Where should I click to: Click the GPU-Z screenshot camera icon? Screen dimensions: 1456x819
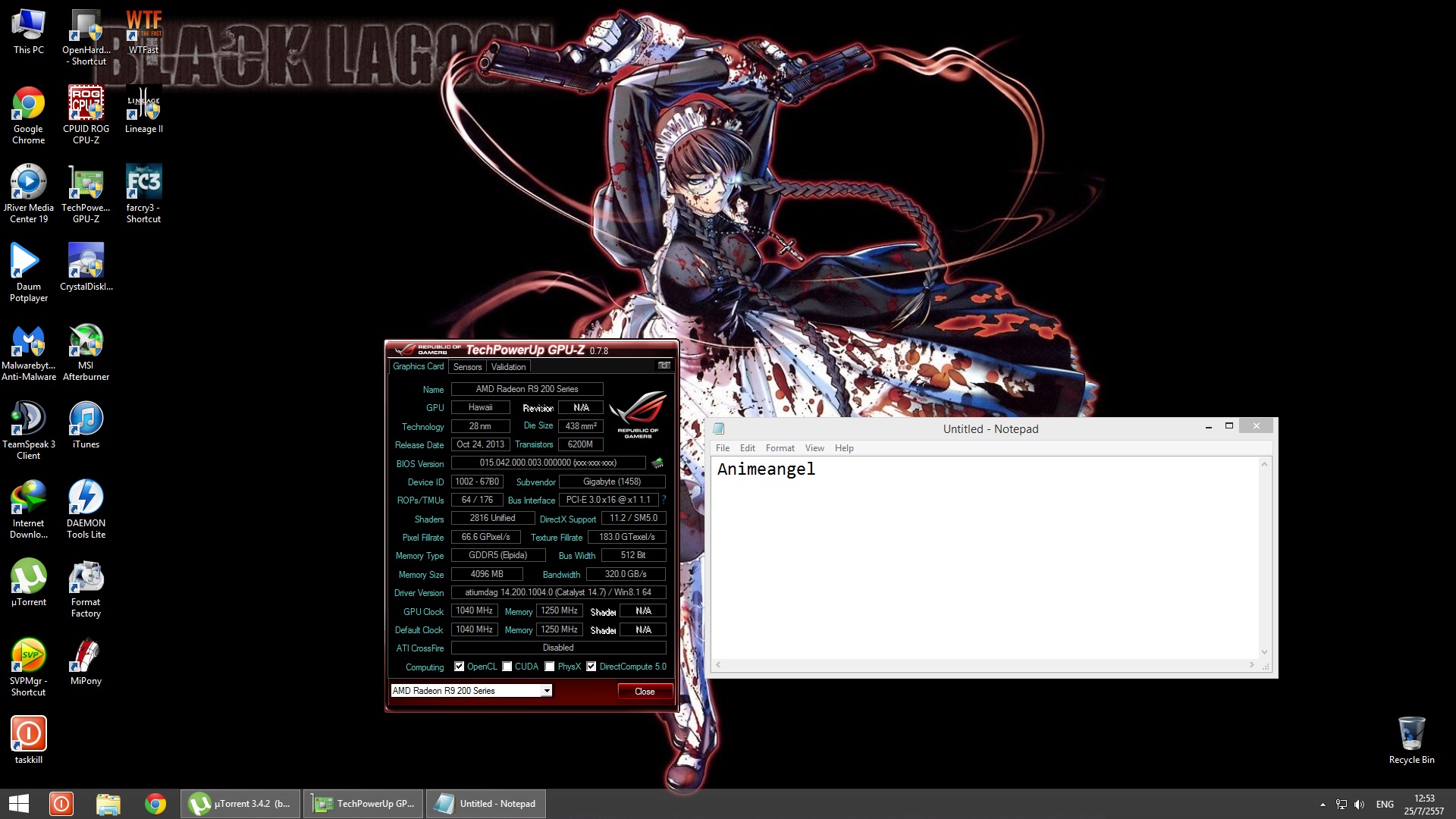coord(664,366)
